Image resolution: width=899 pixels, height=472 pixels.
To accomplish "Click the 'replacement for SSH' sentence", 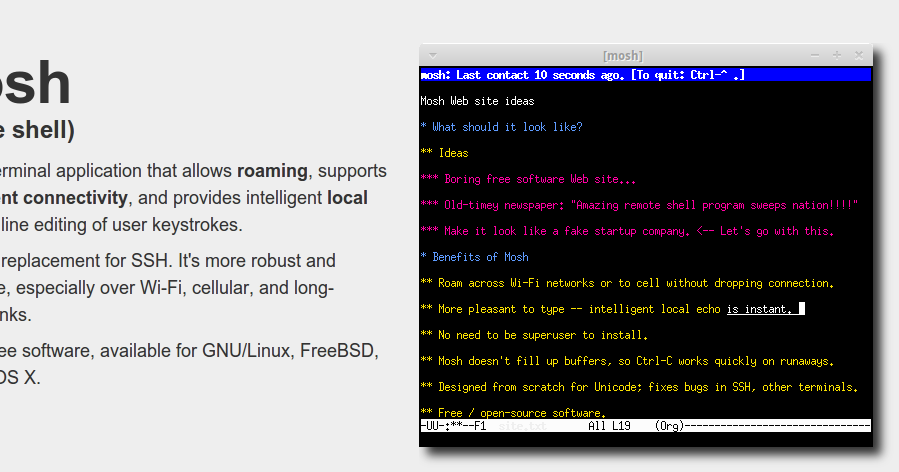I will coord(167,260).
